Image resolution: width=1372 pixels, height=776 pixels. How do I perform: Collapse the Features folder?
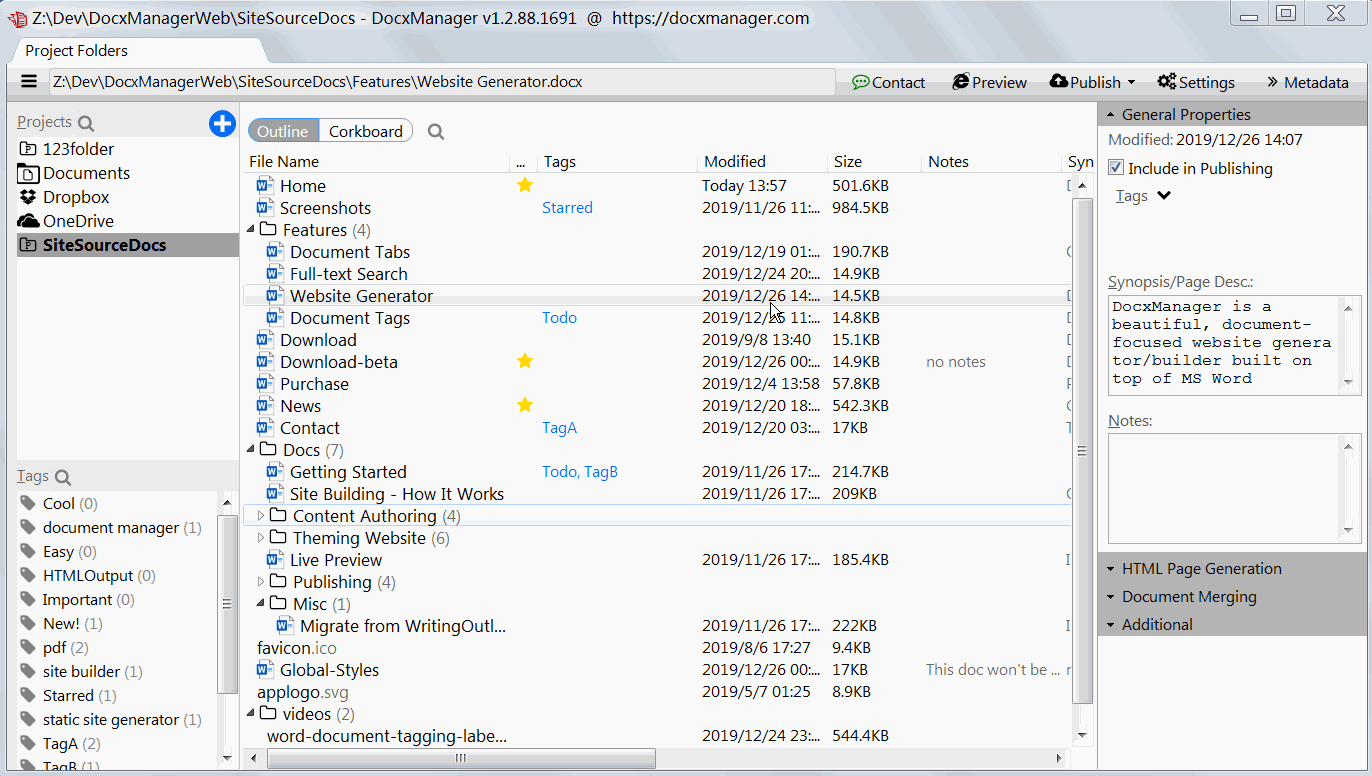pos(251,230)
